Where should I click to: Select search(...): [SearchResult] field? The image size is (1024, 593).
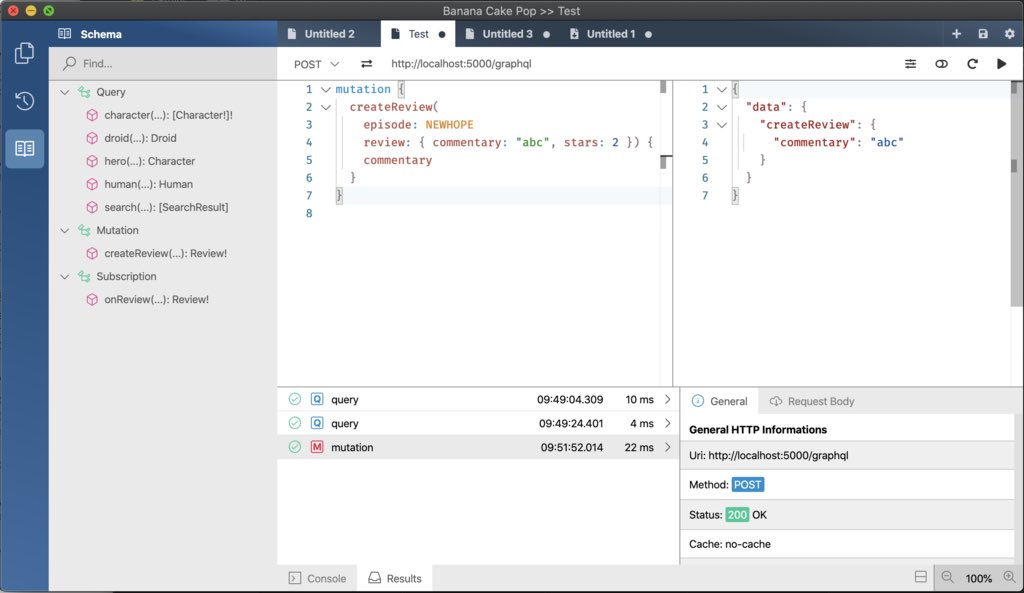pyautogui.click(x=166, y=207)
